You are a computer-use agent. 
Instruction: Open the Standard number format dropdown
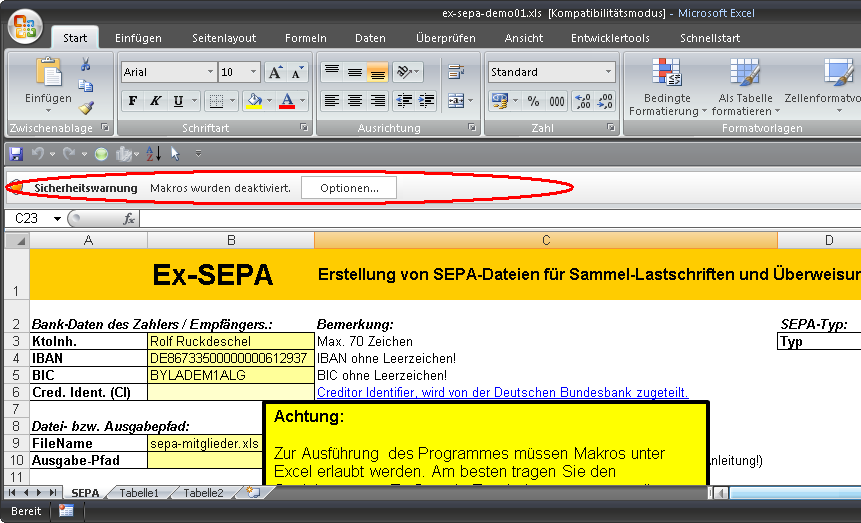pyautogui.click(x=608, y=72)
